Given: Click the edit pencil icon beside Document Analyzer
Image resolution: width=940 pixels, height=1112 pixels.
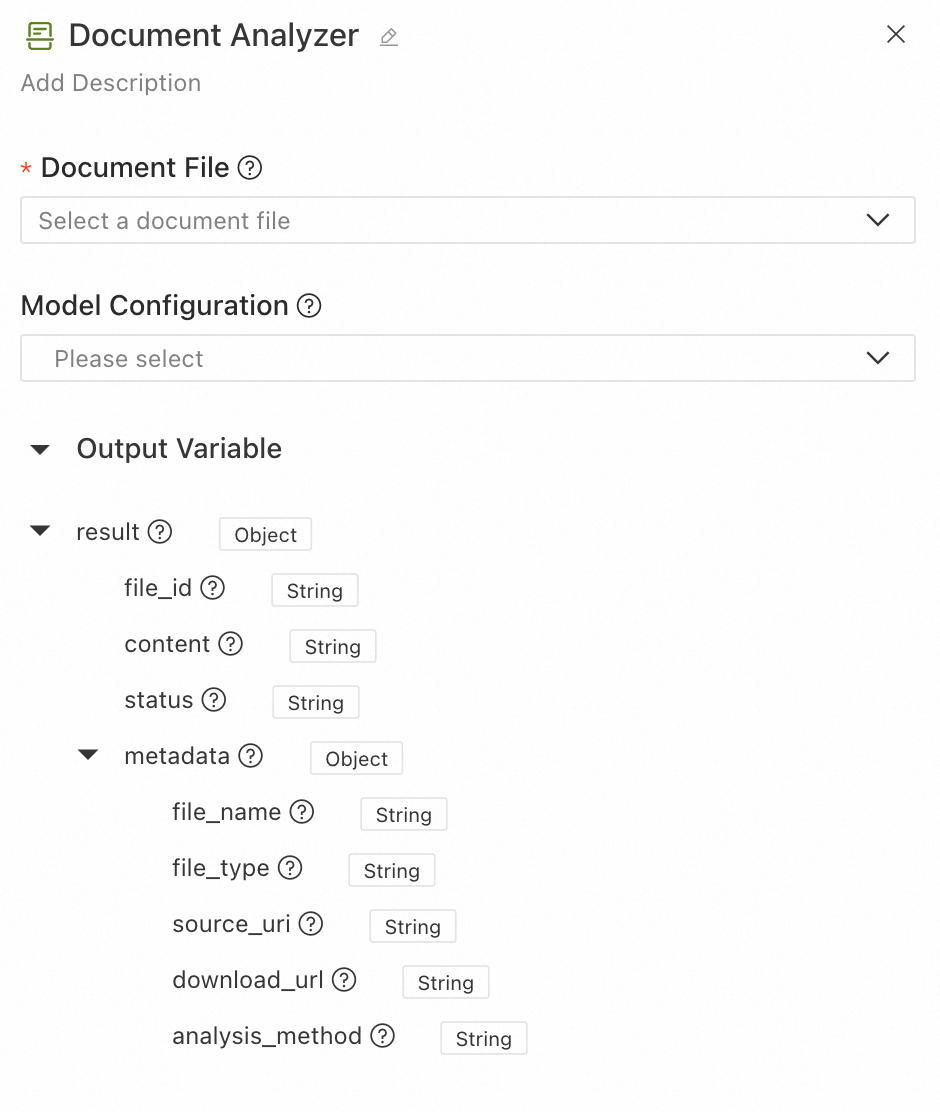Looking at the screenshot, I should 389,38.
